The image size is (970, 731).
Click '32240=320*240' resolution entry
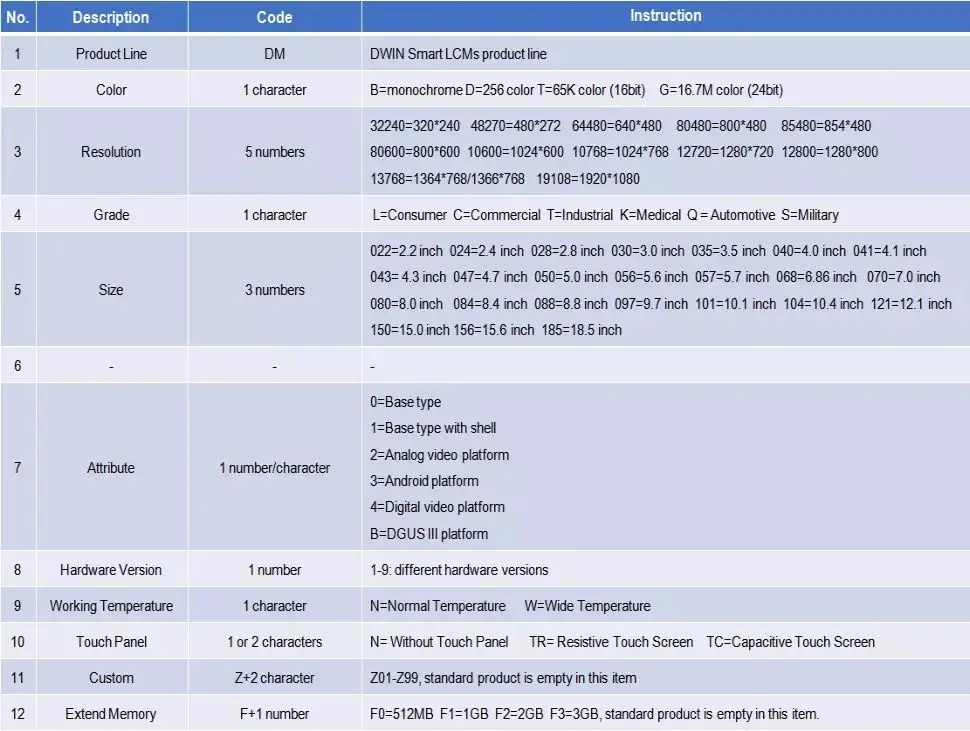[x=415, y=126]
